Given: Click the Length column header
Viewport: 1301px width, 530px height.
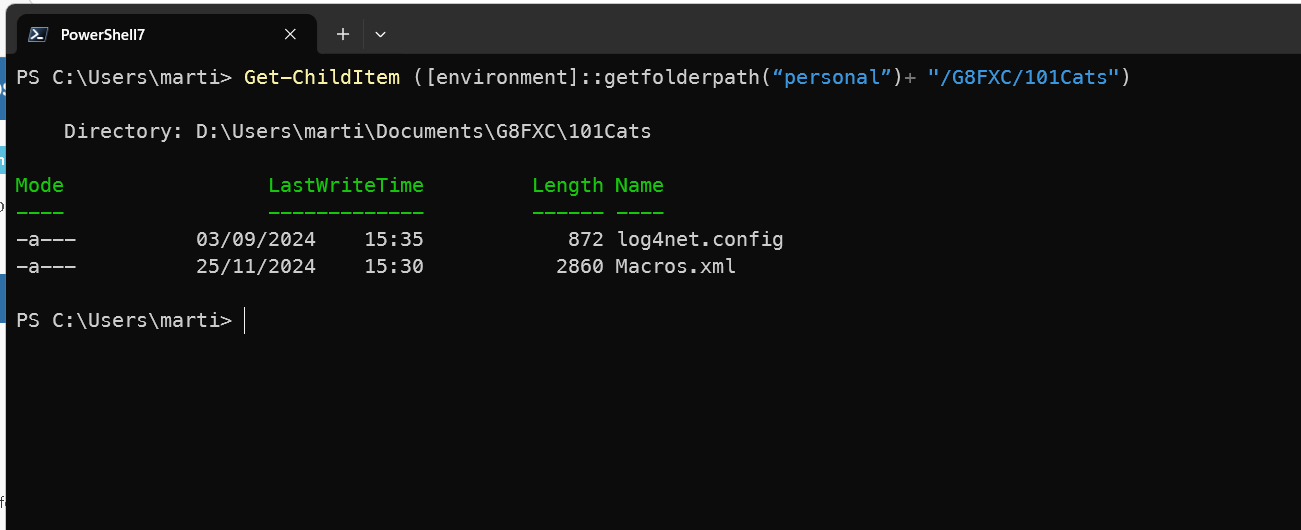Looking at the screenshot, I should pyautogui.click(x=567, y=185).
